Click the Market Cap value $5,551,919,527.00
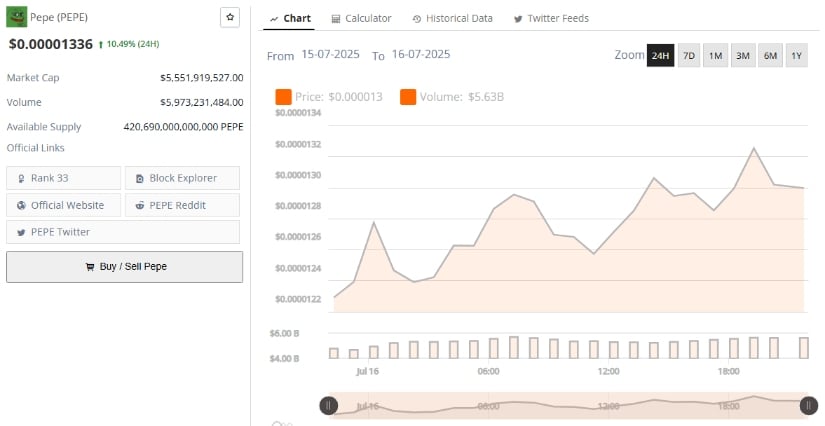The image size is (825, 426). [x=202, y=78]
